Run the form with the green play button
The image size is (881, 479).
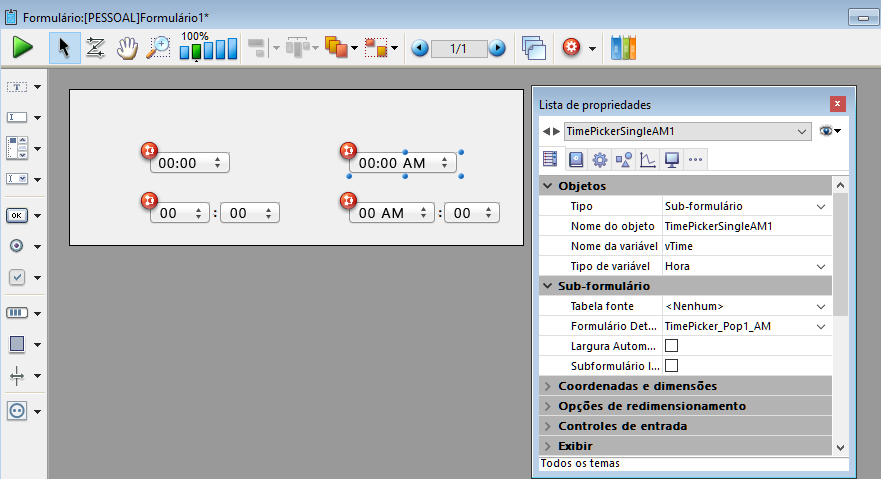pos(23,47)
